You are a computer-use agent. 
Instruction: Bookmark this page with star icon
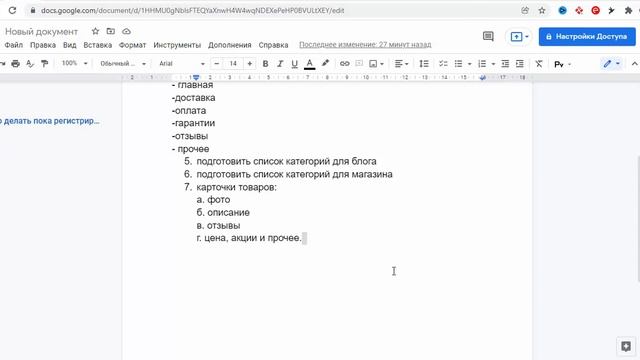[x=542, y=11]
